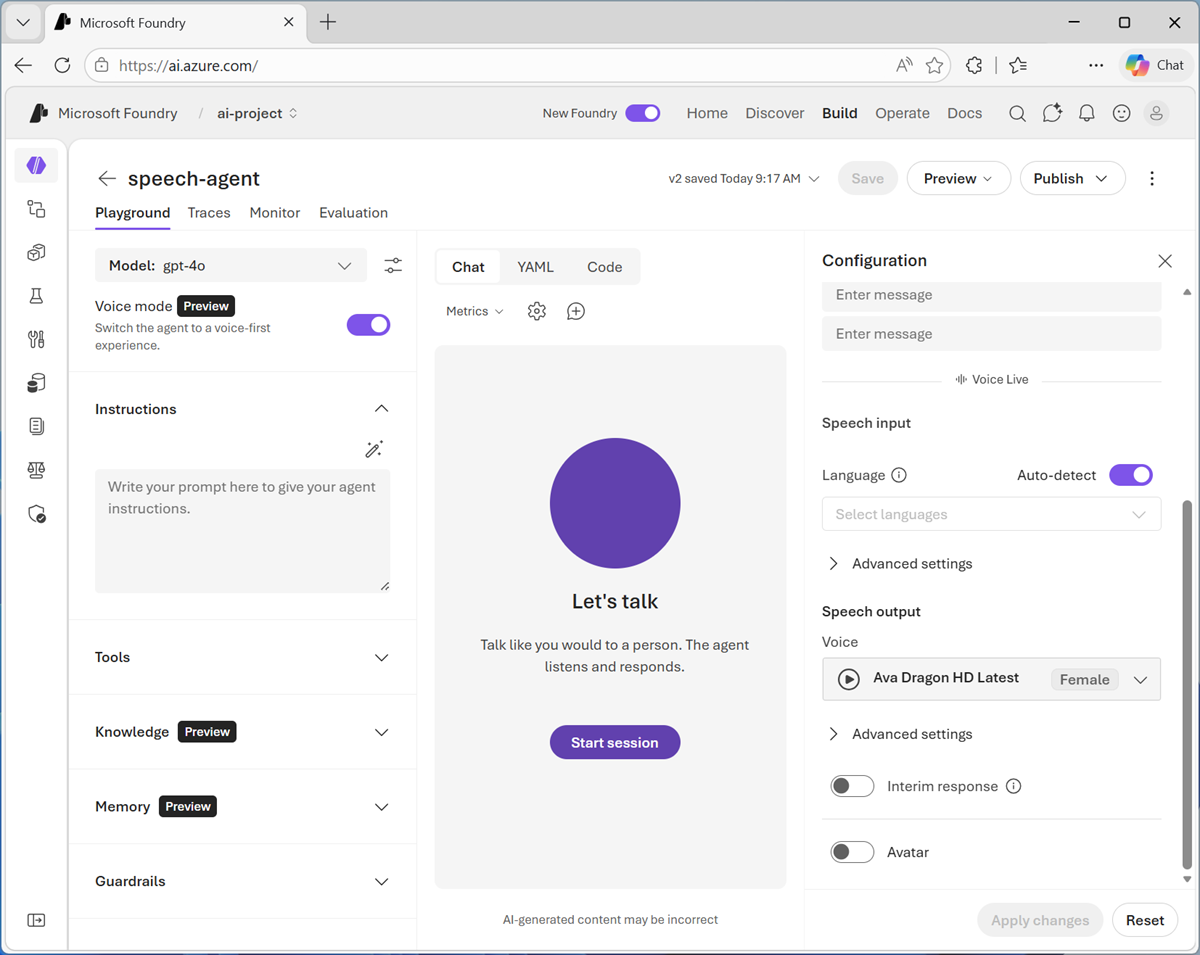This screenshot has height=955, width=1200.
Task: Go to the Home link
Action: (707, 113)
